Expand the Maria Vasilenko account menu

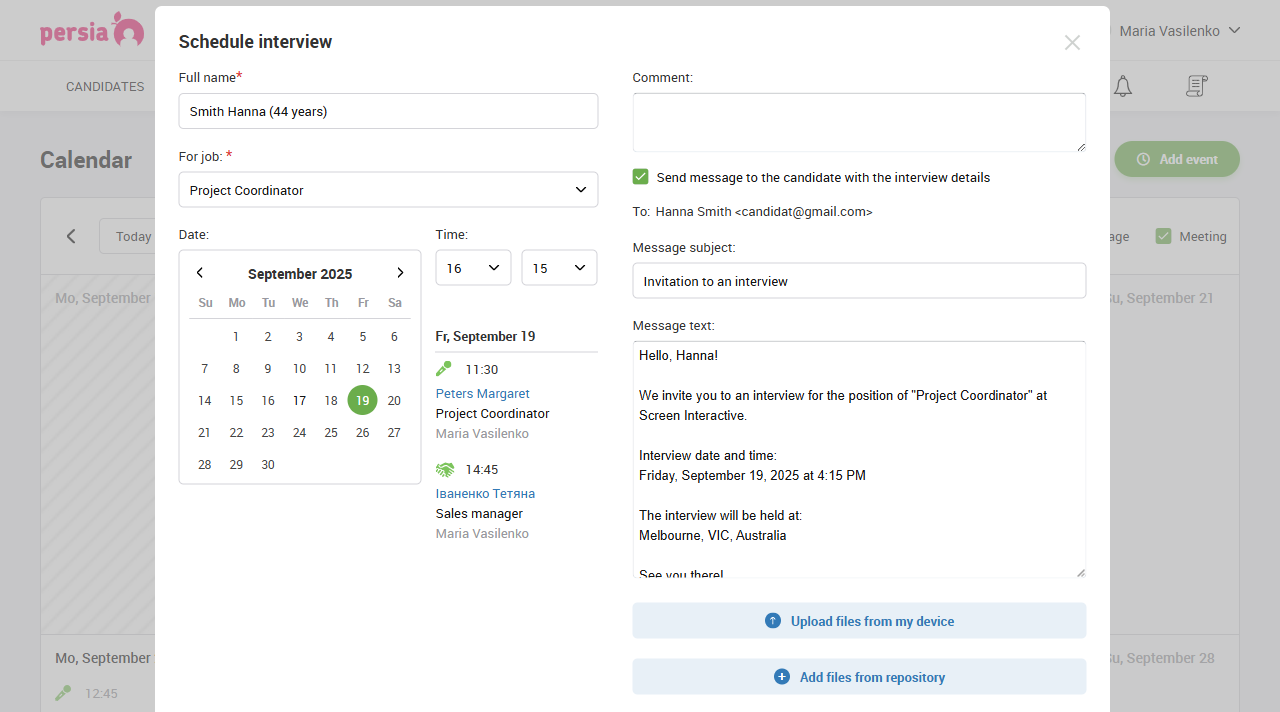tap(1180, 30)
